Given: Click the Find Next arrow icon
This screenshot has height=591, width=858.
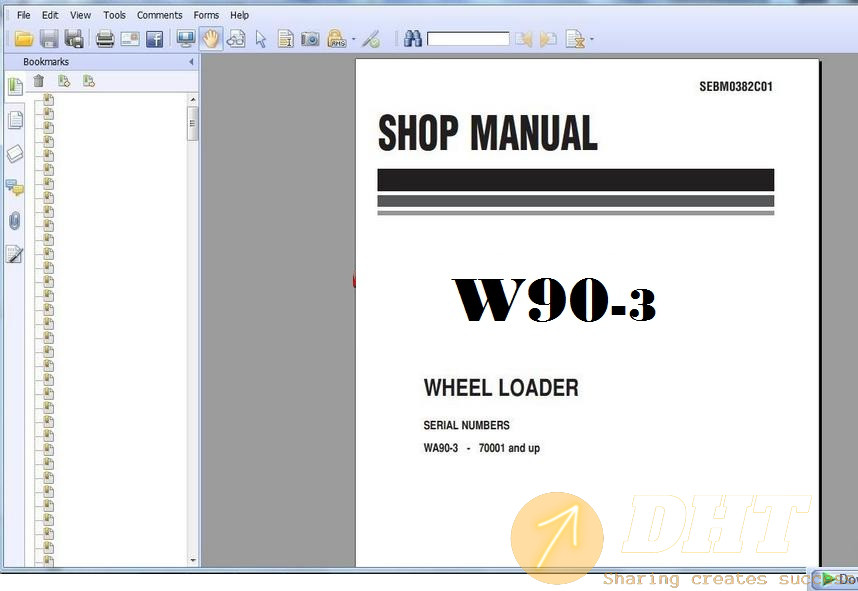Looking at the screenshot, I should tap(548, 39).
